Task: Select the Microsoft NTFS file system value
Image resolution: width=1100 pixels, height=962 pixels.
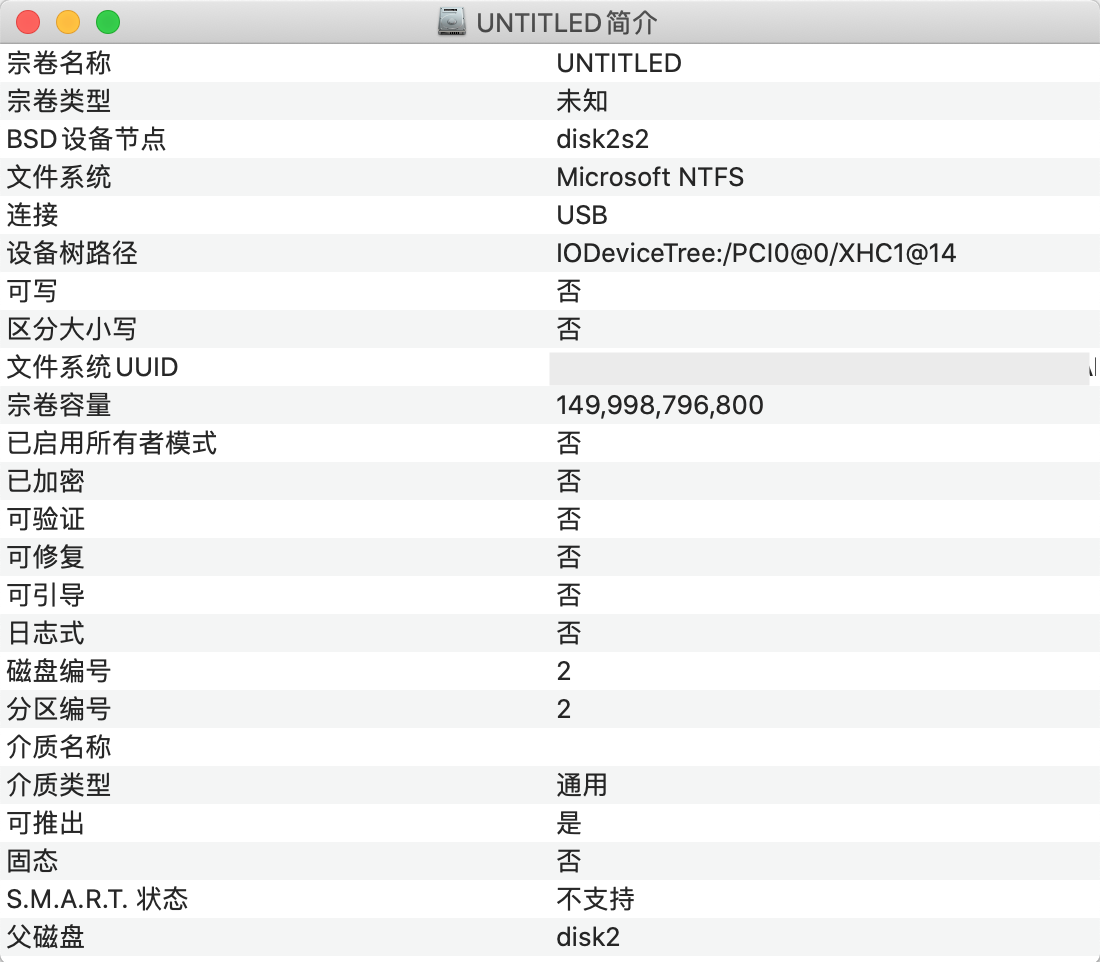Action: pos(650,177)
